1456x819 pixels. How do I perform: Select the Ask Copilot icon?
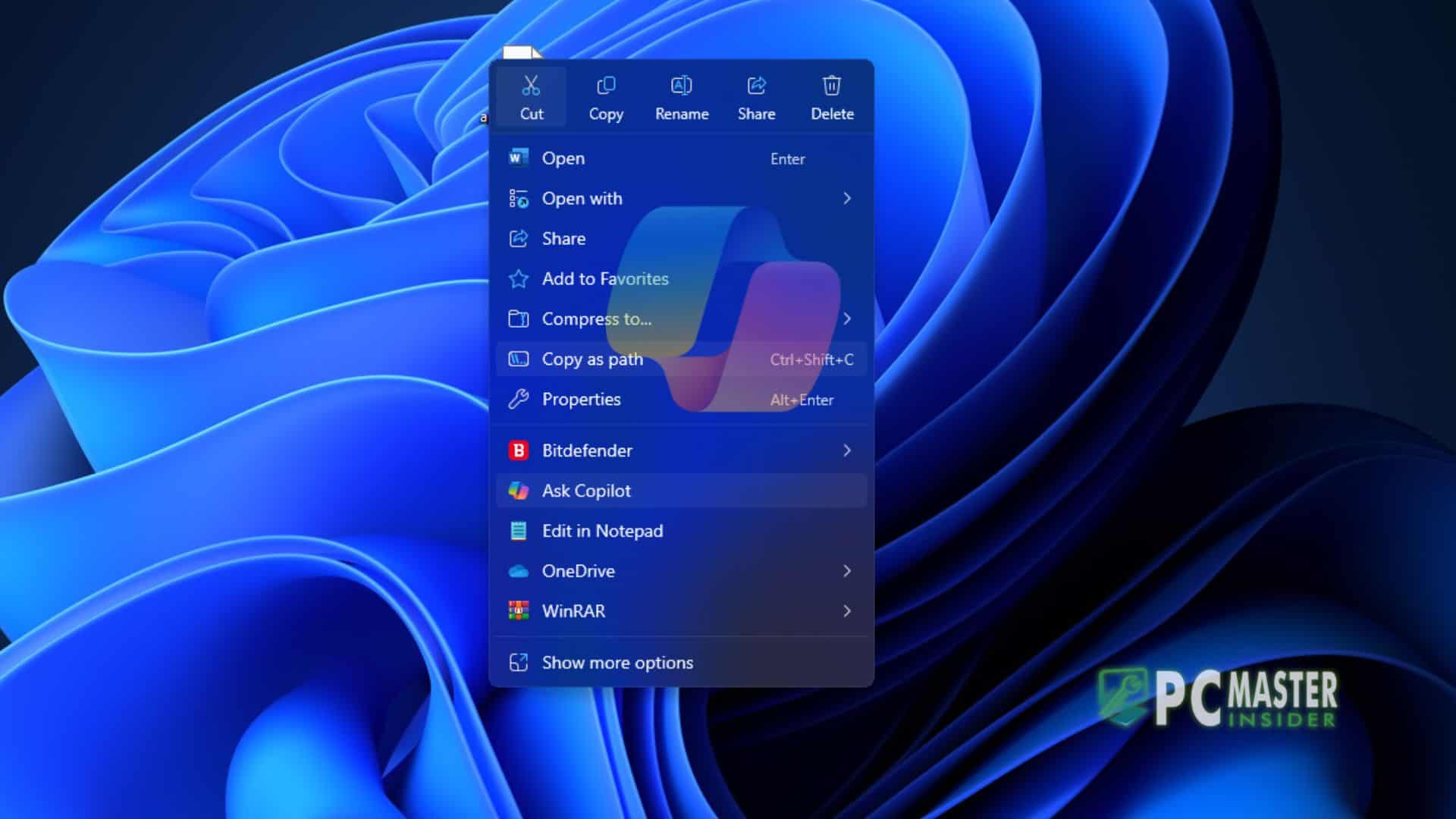pyautogui.click(x=519, y=491)
